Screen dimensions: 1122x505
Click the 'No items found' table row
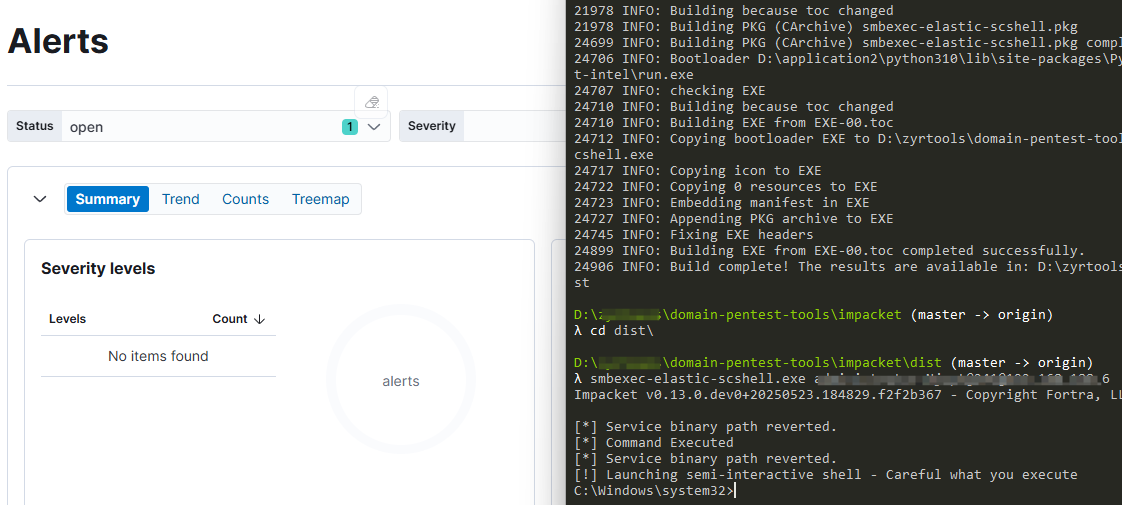click(158, 356)
